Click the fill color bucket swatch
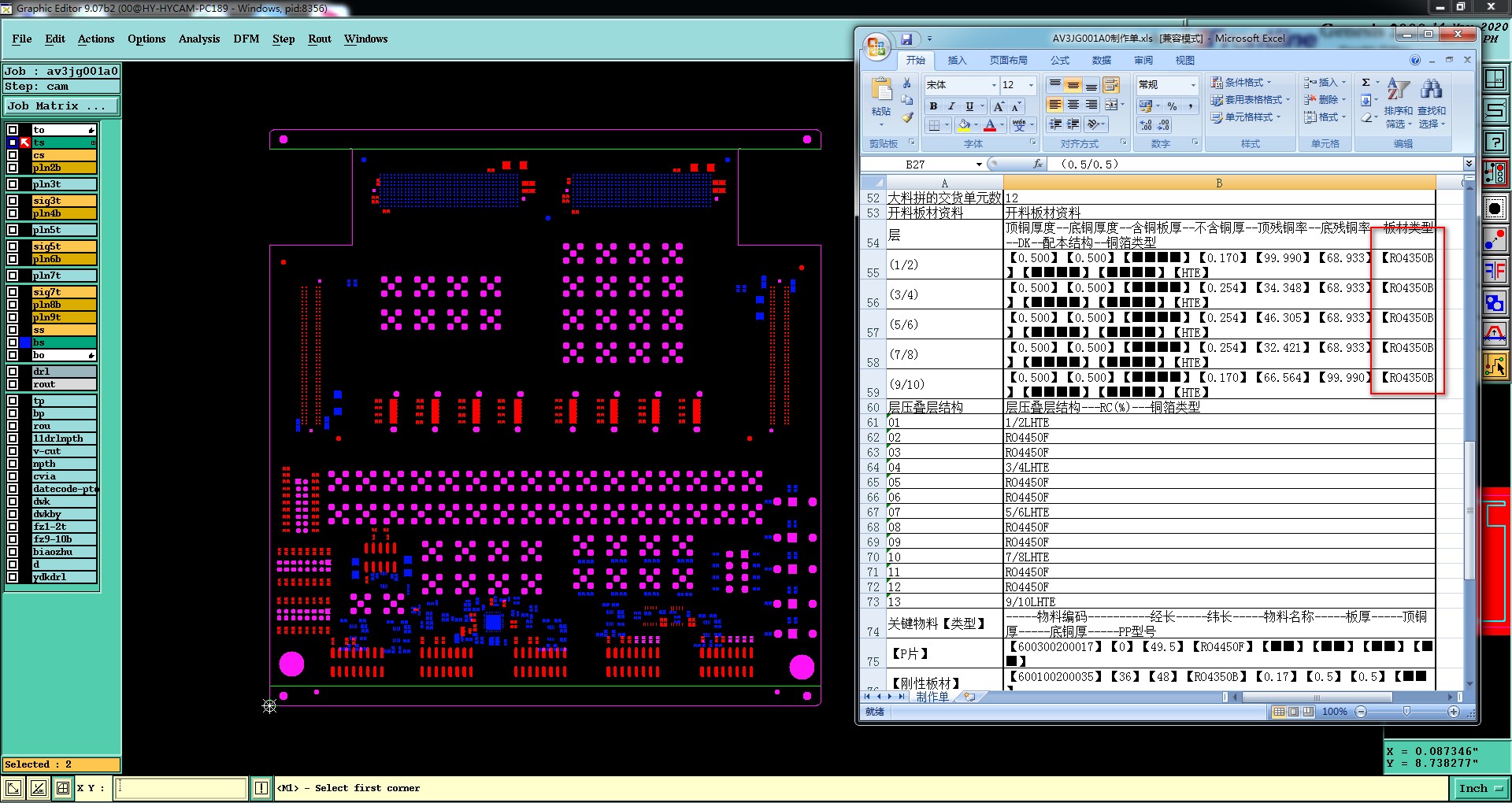This screenshot has height=803, width=1512. [964, 125]
